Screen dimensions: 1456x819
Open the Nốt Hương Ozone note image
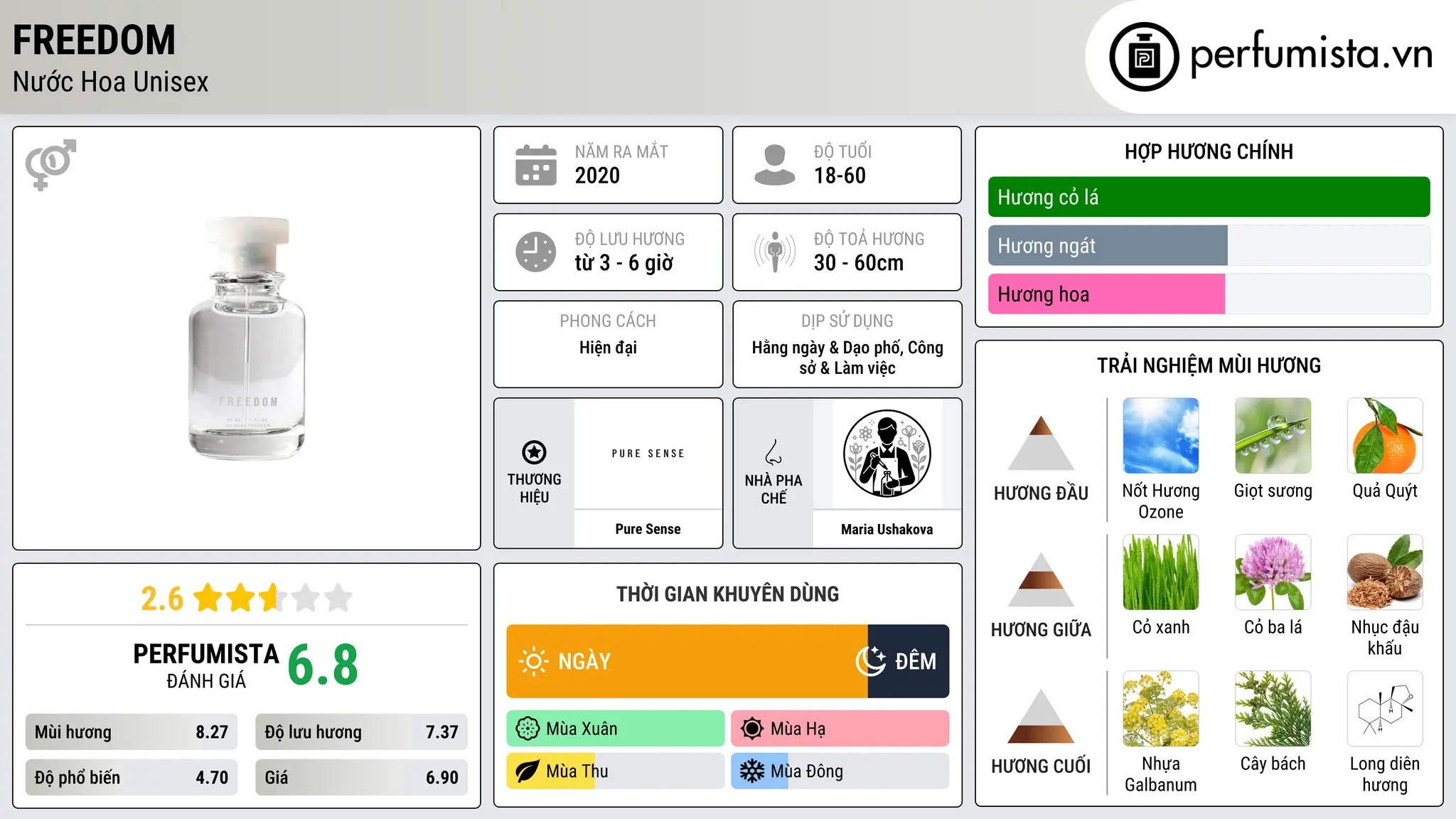(1161, 436)
